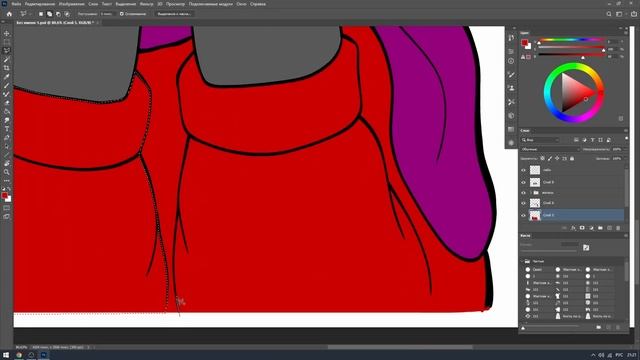Screen dimensions: 640x360
Task: Select the Type tool
Action: tap(7, 129)
